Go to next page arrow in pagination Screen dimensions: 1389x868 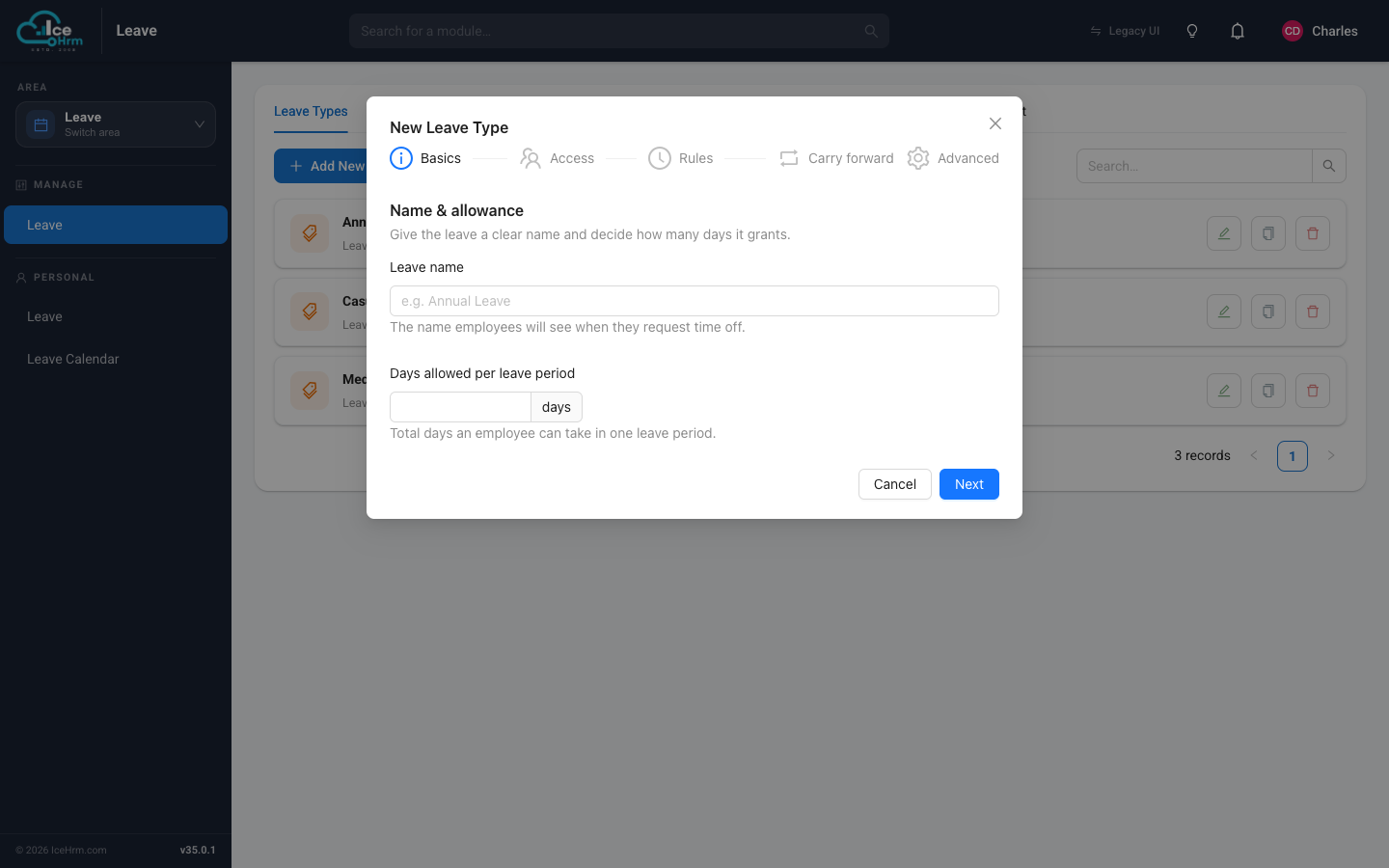pos(1331,455)
